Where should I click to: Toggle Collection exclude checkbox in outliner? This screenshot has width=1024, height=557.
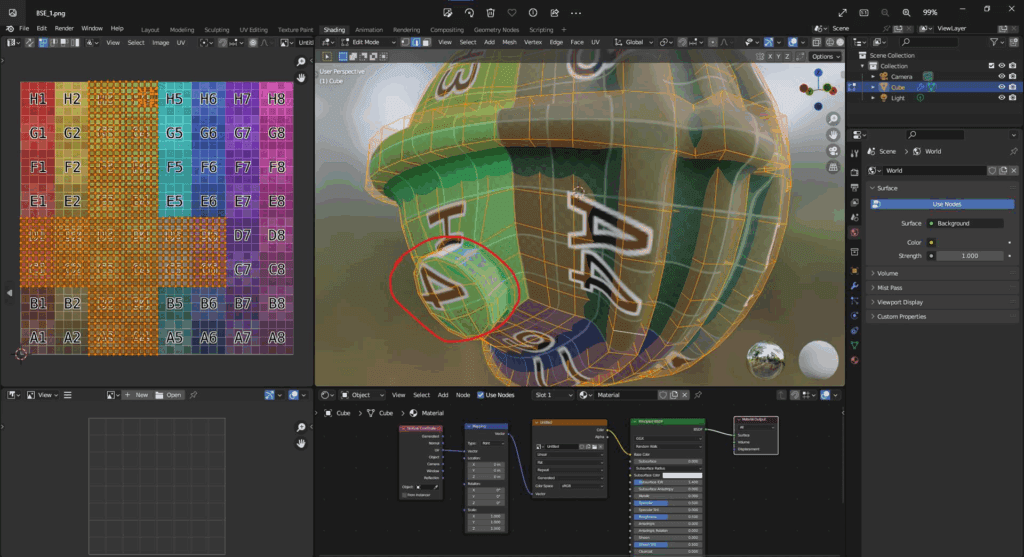(991, 66)
